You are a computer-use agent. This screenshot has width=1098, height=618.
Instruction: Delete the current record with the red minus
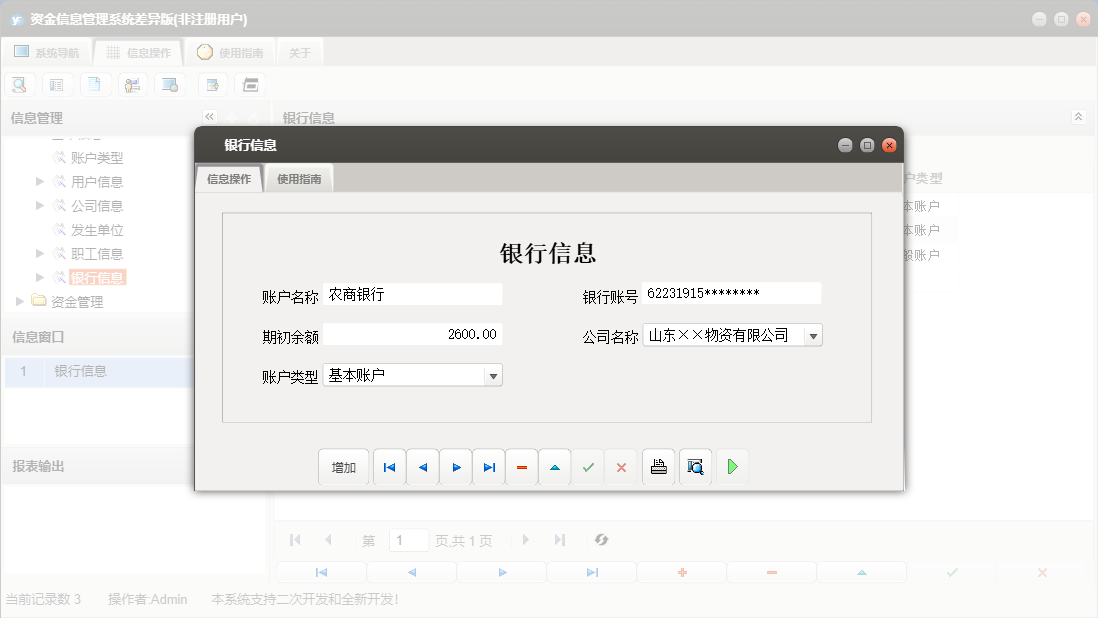[x=522, y=466]
